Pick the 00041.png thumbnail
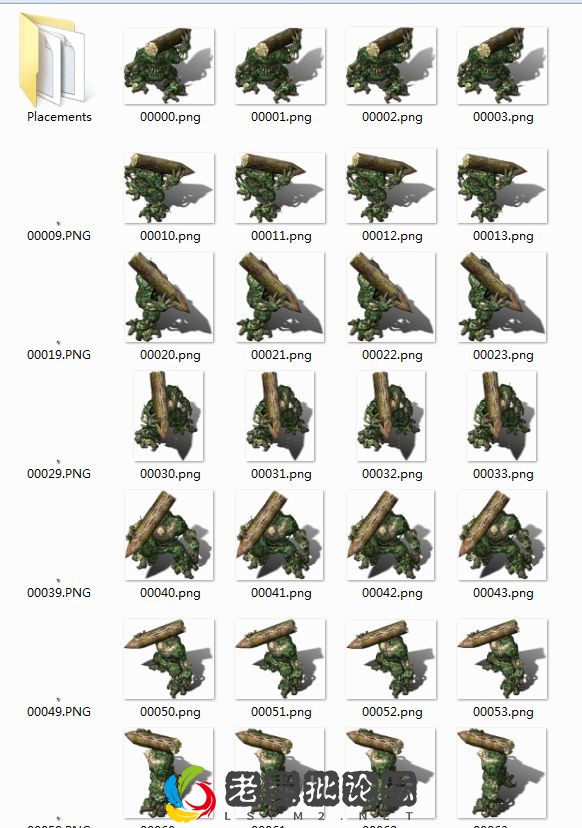This screenshot has height=828, width=582. (x=280, y=535)
